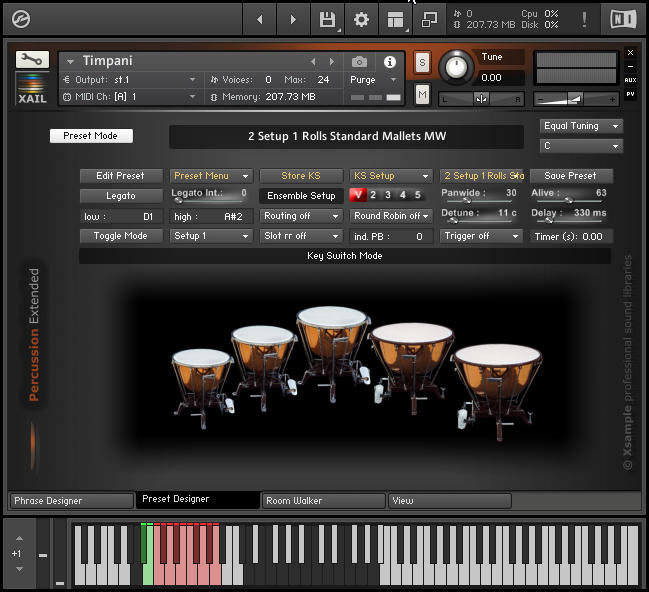The height and width of the screenshot is (592, 649).
Task: Open the Slot rr off dropdown
Action: tap(301, 236)
